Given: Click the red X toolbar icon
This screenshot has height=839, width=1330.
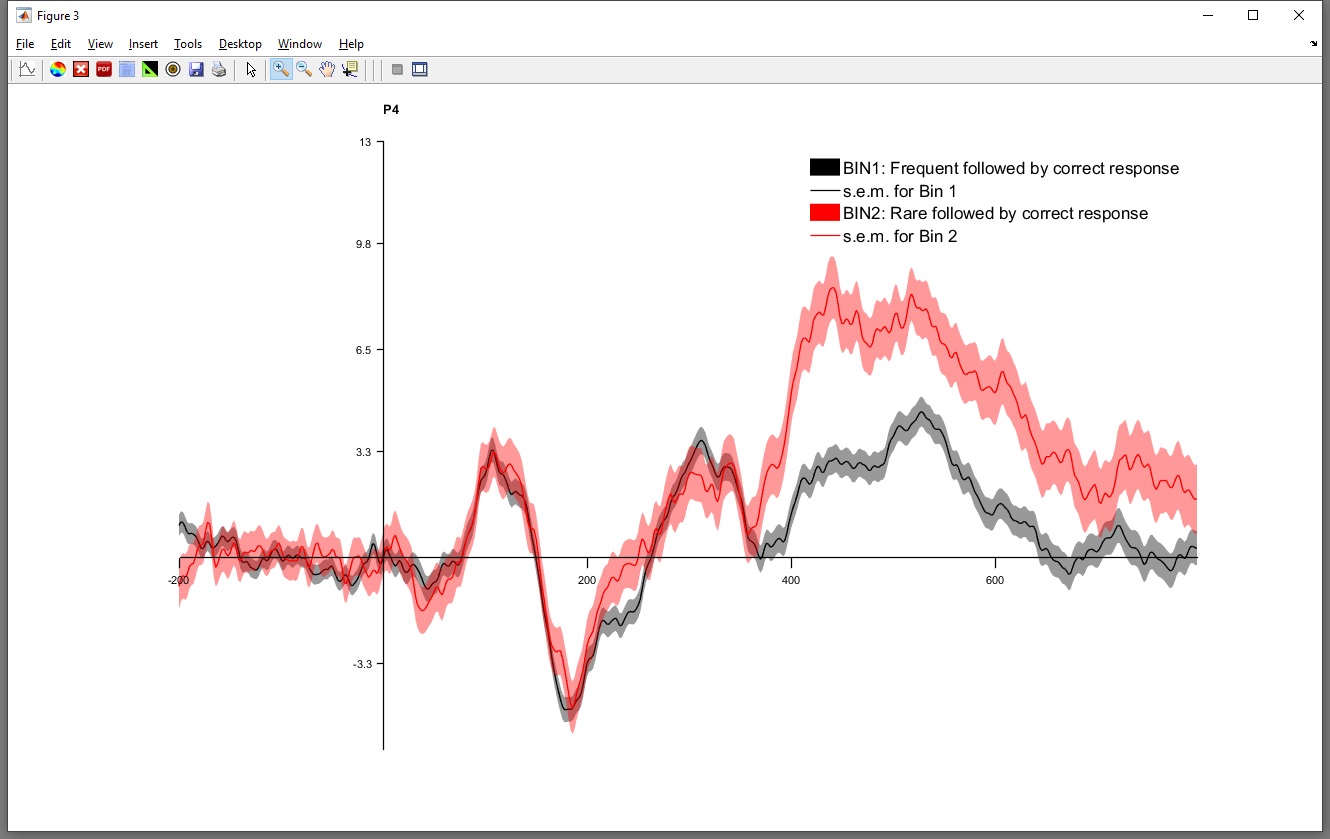Looking at the screenshot, I should click(x=81, y=69).
